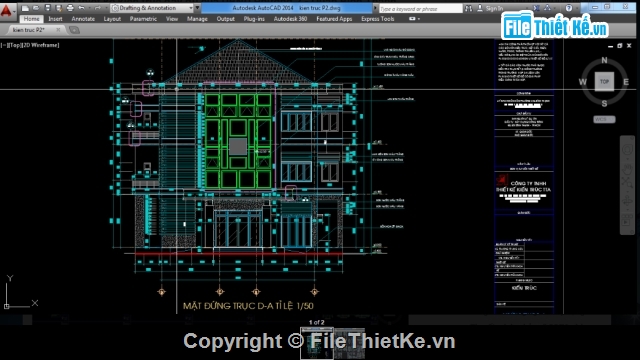
Task: Click the Undo arrow icon
Action: pyautogui.click(x=81, y=8)
